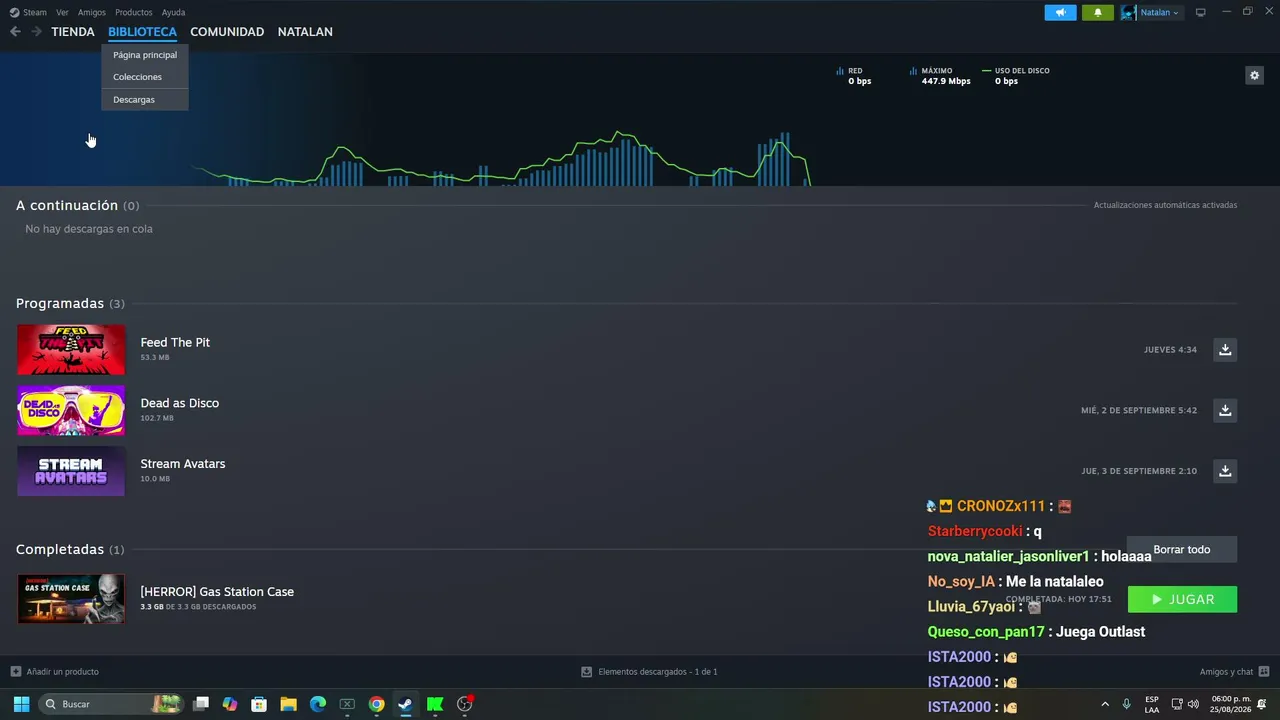The height and width of the screenshot is (720, 1280).
Task: Click the Feed The Pit thumbnail
Action: 71,350
